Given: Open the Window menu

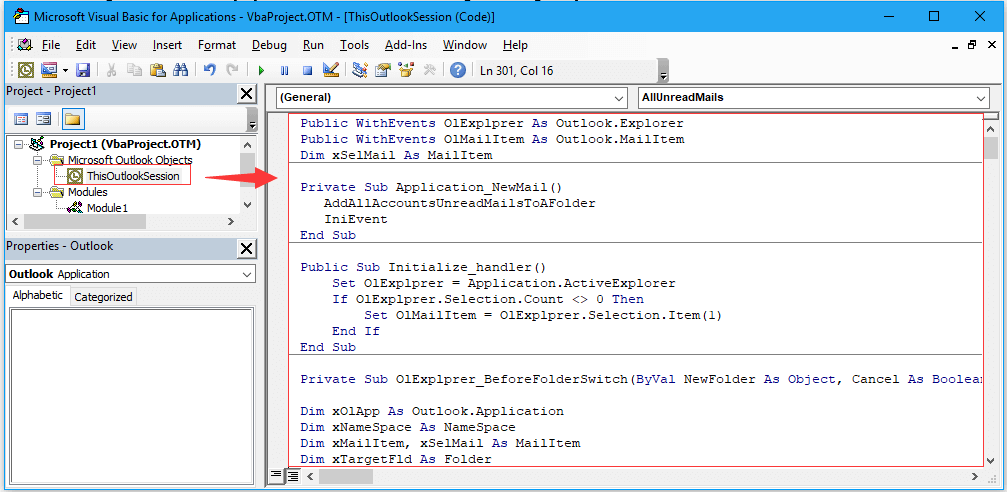Looking at the screenshot, I should coord(465,45).
